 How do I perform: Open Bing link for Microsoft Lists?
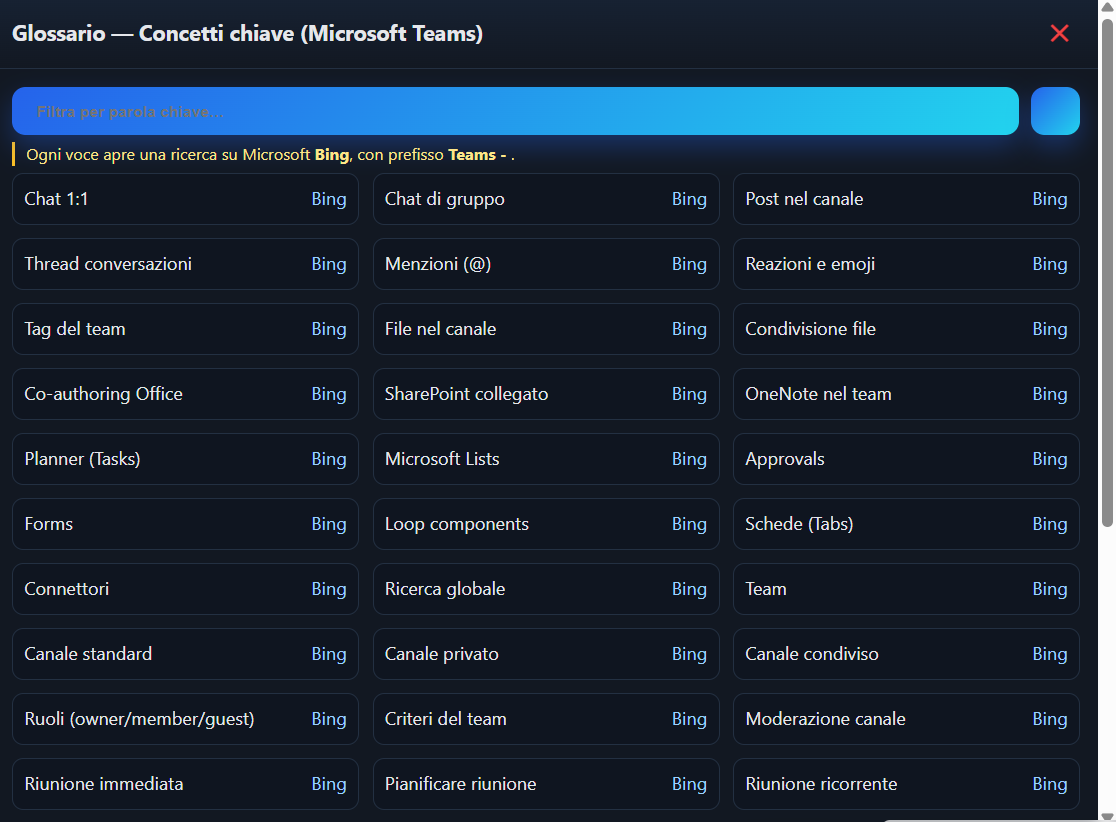pyautogui.click(x=689, y=459)
